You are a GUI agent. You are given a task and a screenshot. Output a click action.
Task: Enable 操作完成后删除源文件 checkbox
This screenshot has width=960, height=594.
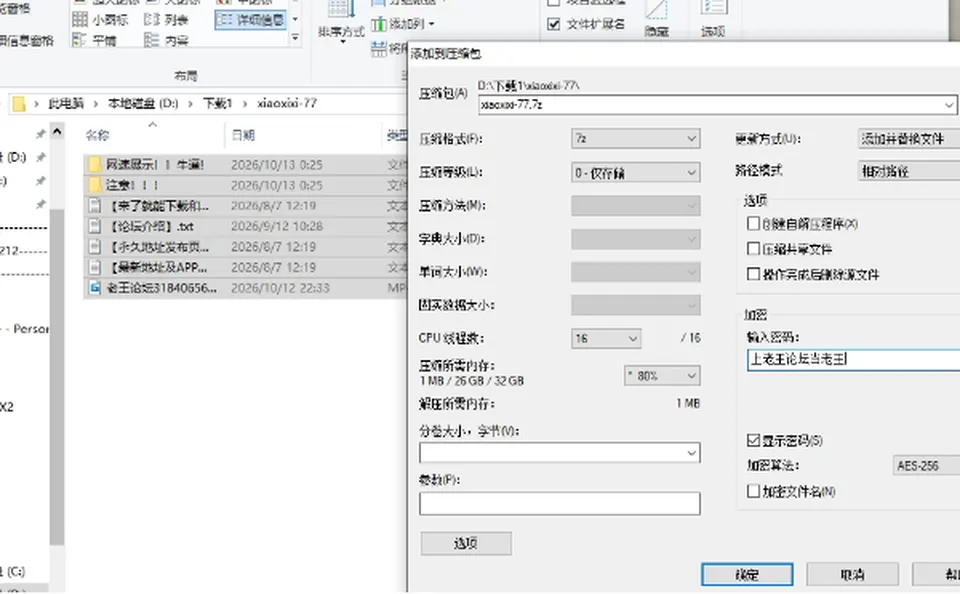pos(753,274)
